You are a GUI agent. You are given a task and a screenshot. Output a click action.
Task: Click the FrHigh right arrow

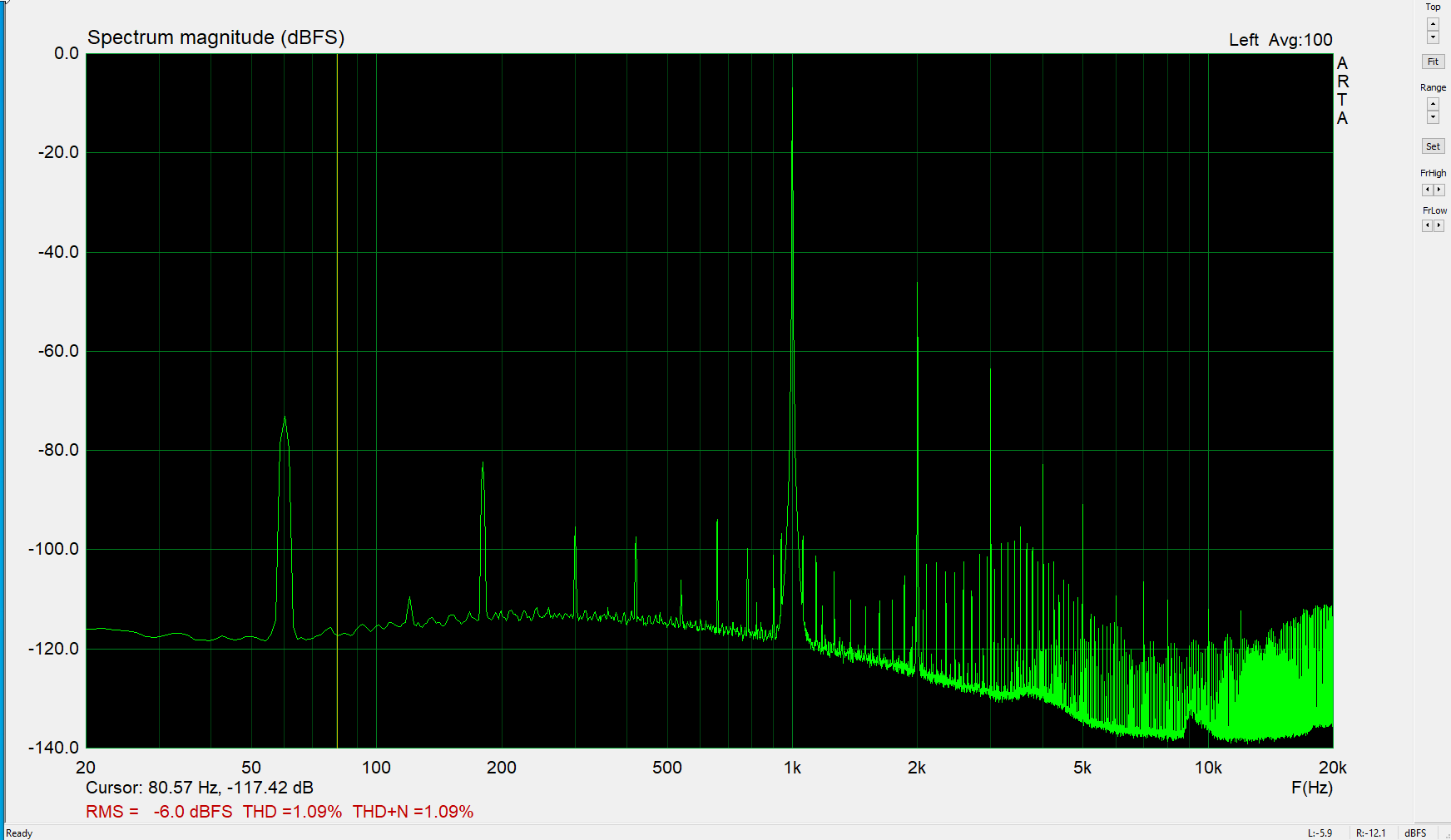click(1439, 190)
